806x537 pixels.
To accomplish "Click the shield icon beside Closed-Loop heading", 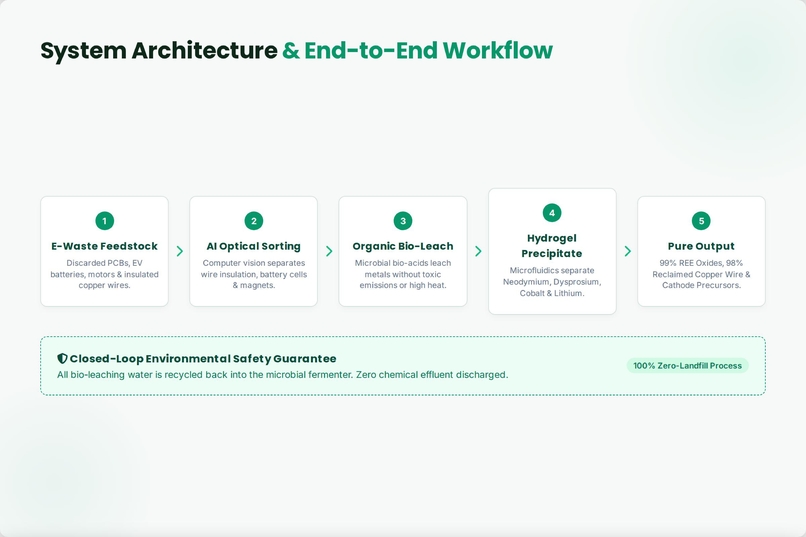I will click(62, 358).
